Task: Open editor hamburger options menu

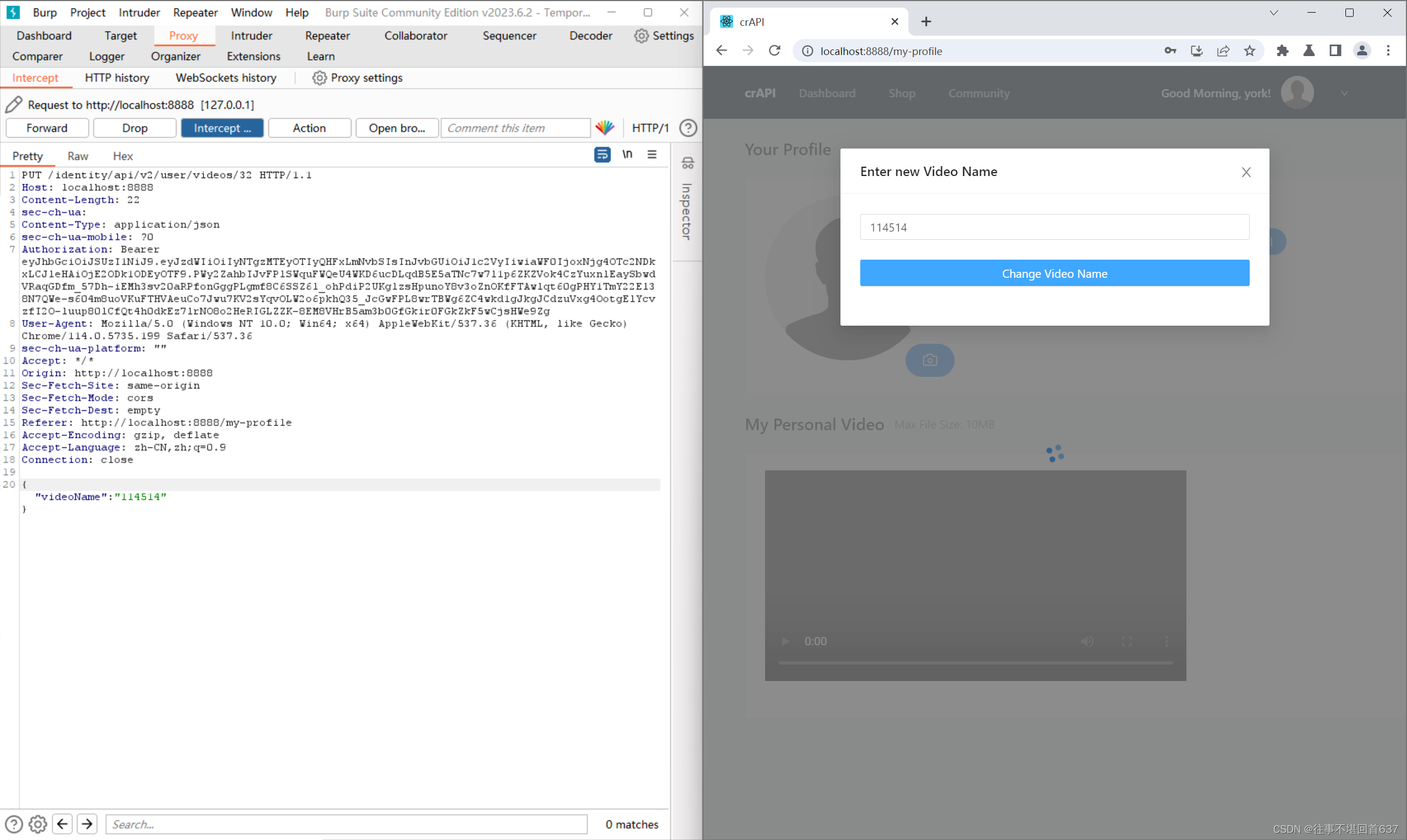Action: click(x=652, y=155)
